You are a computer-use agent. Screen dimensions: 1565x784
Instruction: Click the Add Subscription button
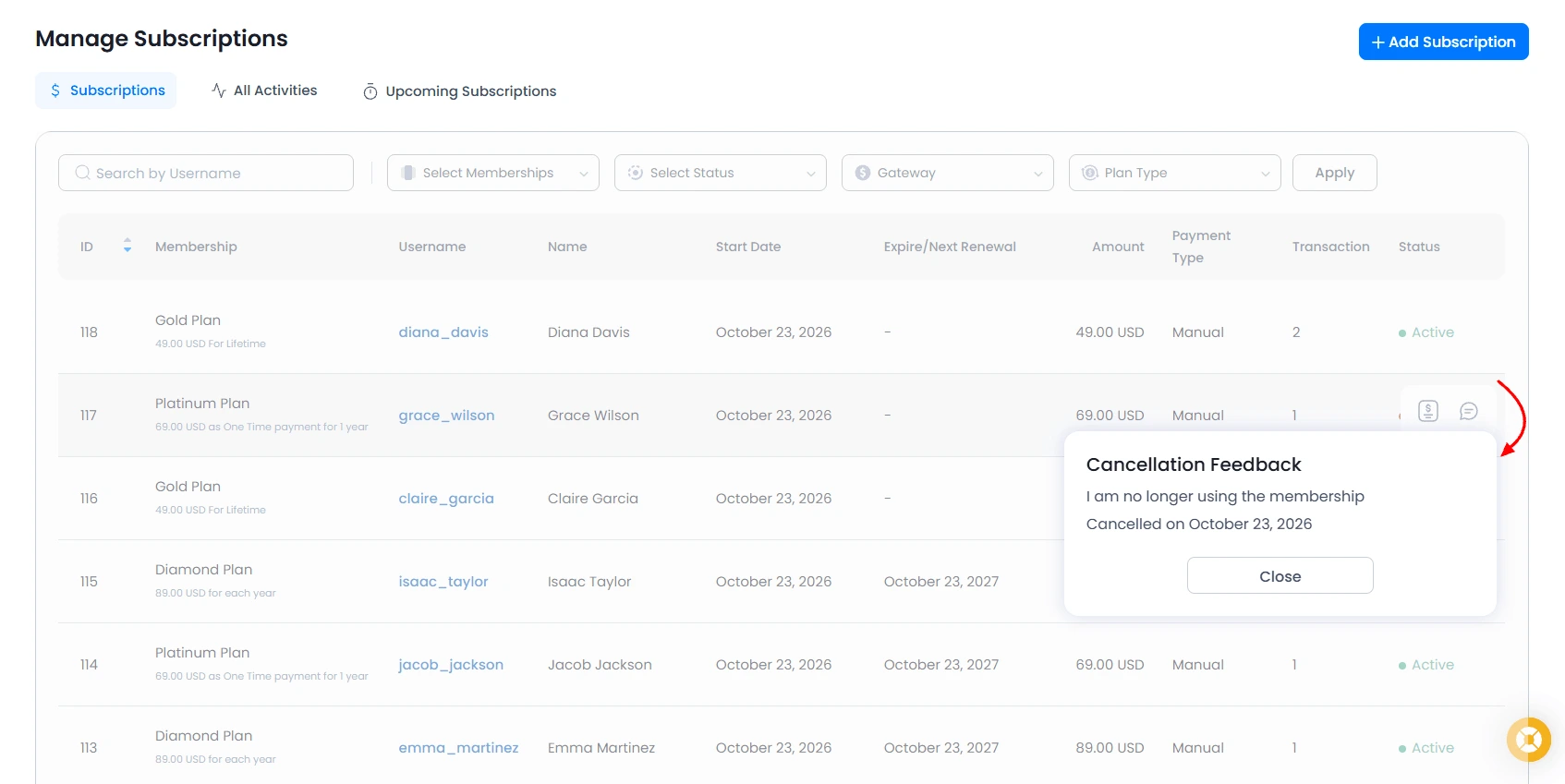1444,42
